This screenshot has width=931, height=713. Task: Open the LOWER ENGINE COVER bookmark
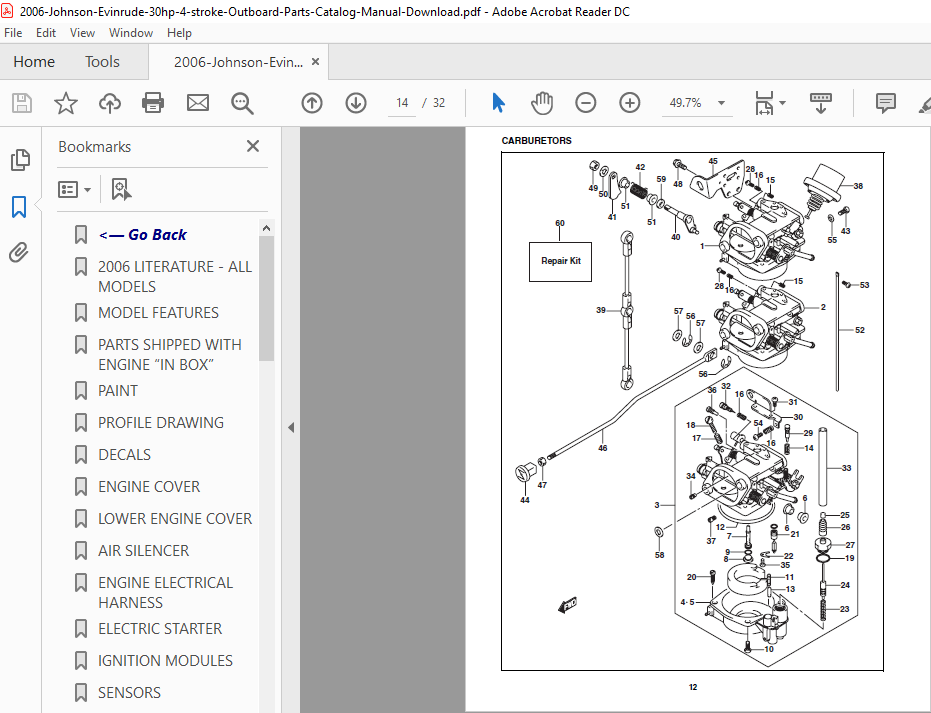[x=175, y=519]
